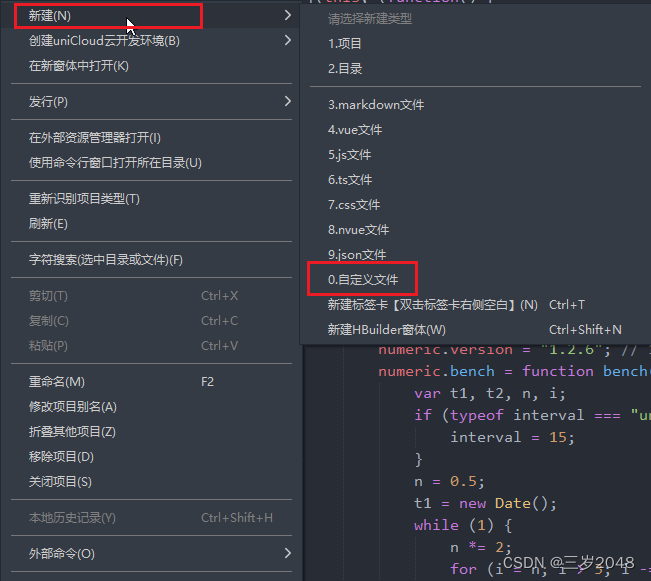Select 创建uniCloud云开发环境(B) menu entry
The image size is (651, 581).
tap(151, 41)
